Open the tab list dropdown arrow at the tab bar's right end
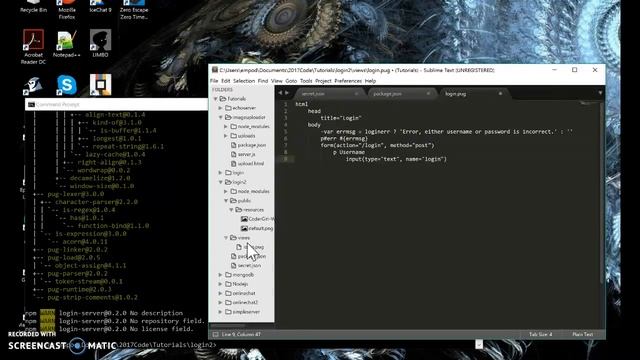This screenshot has height=360, width=640. 600,93
